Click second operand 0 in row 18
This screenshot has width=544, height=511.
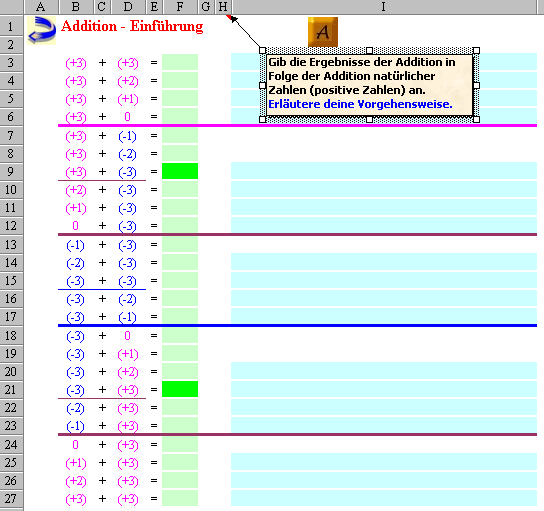click(127, 336)
